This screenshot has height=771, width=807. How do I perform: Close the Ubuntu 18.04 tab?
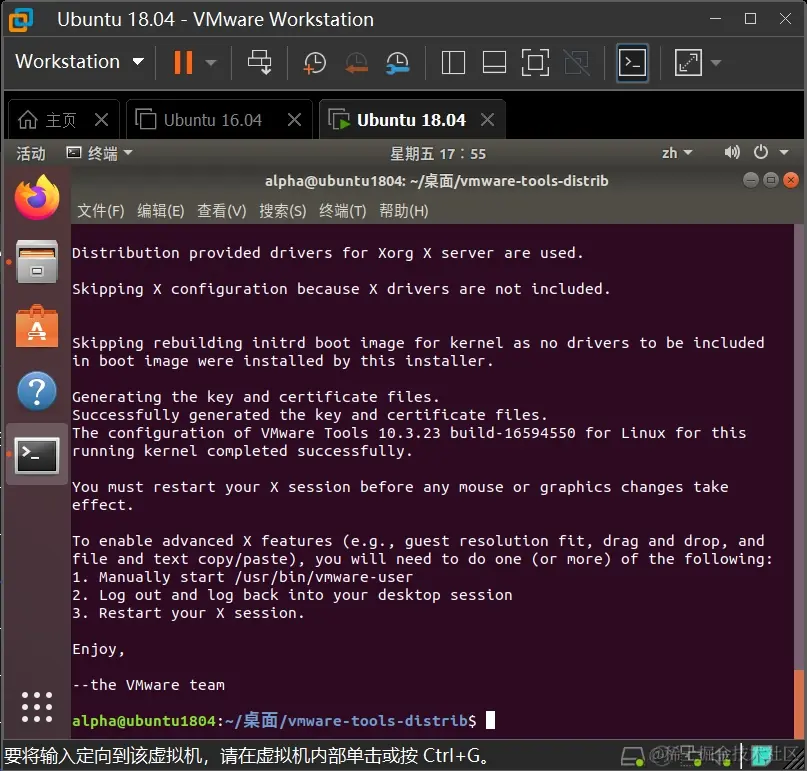[x=487, y=120]
